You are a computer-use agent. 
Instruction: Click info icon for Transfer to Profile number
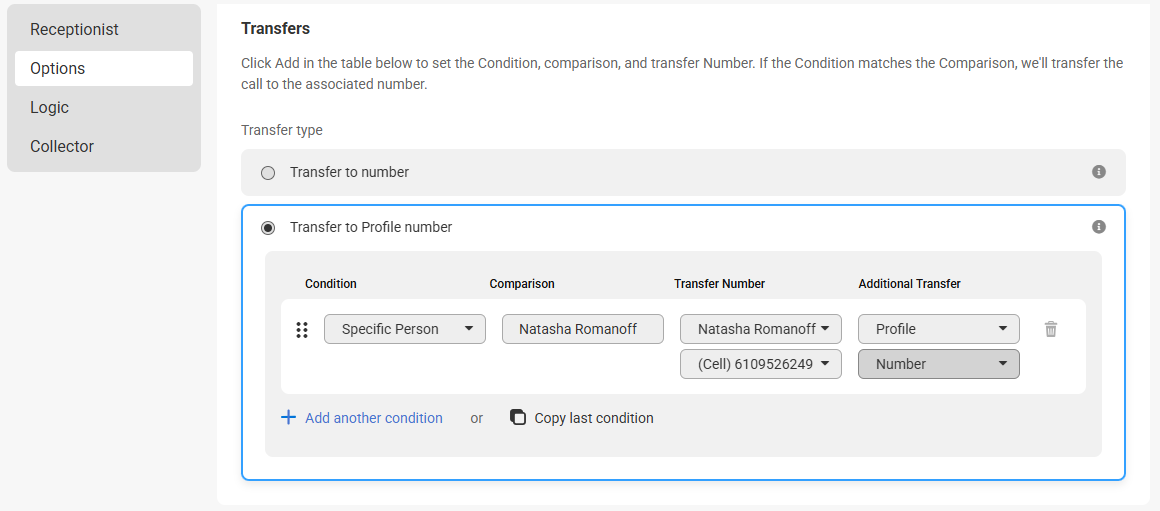pyautogui.click(x=1099, y=226)
